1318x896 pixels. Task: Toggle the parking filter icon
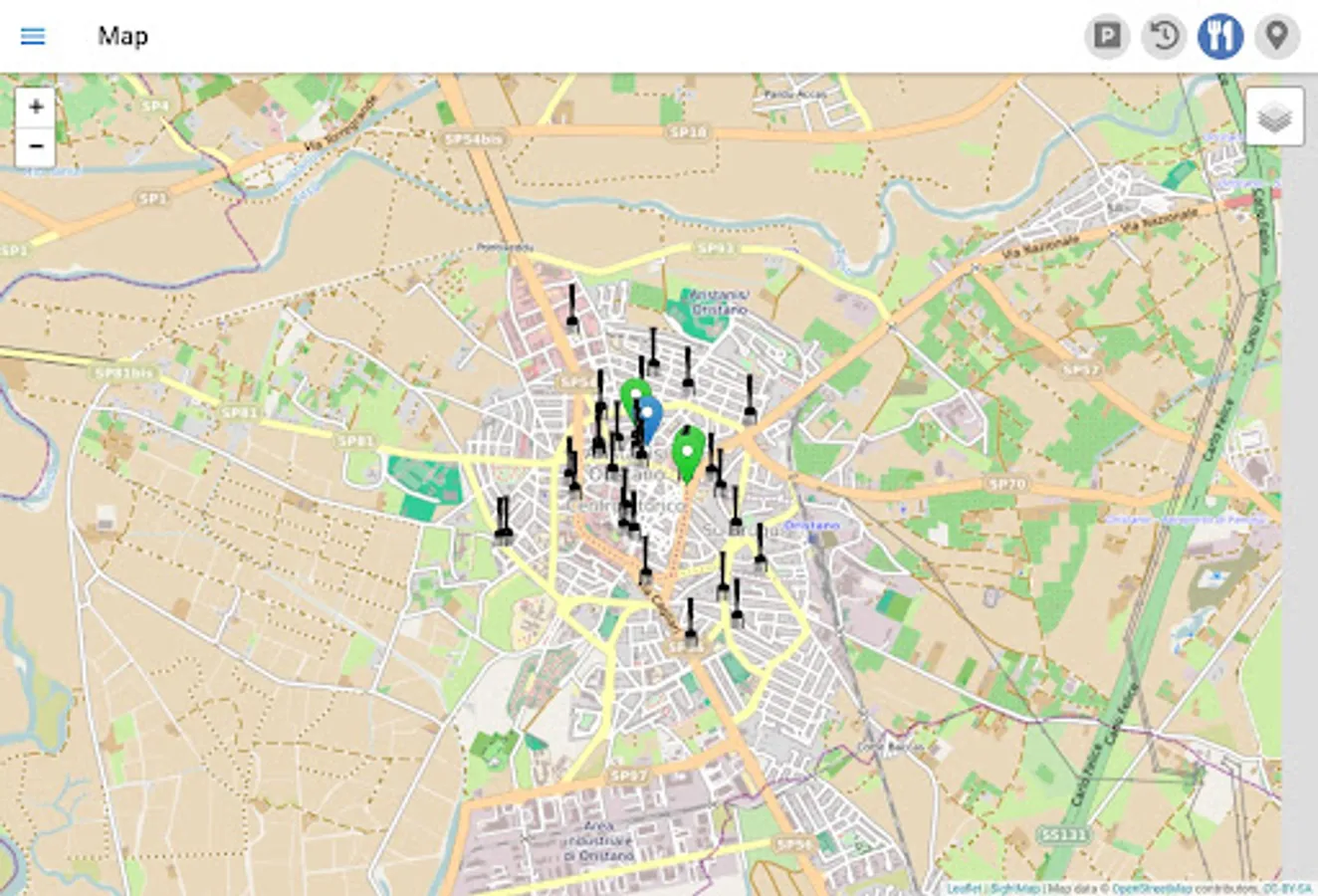click(1107, 37)
